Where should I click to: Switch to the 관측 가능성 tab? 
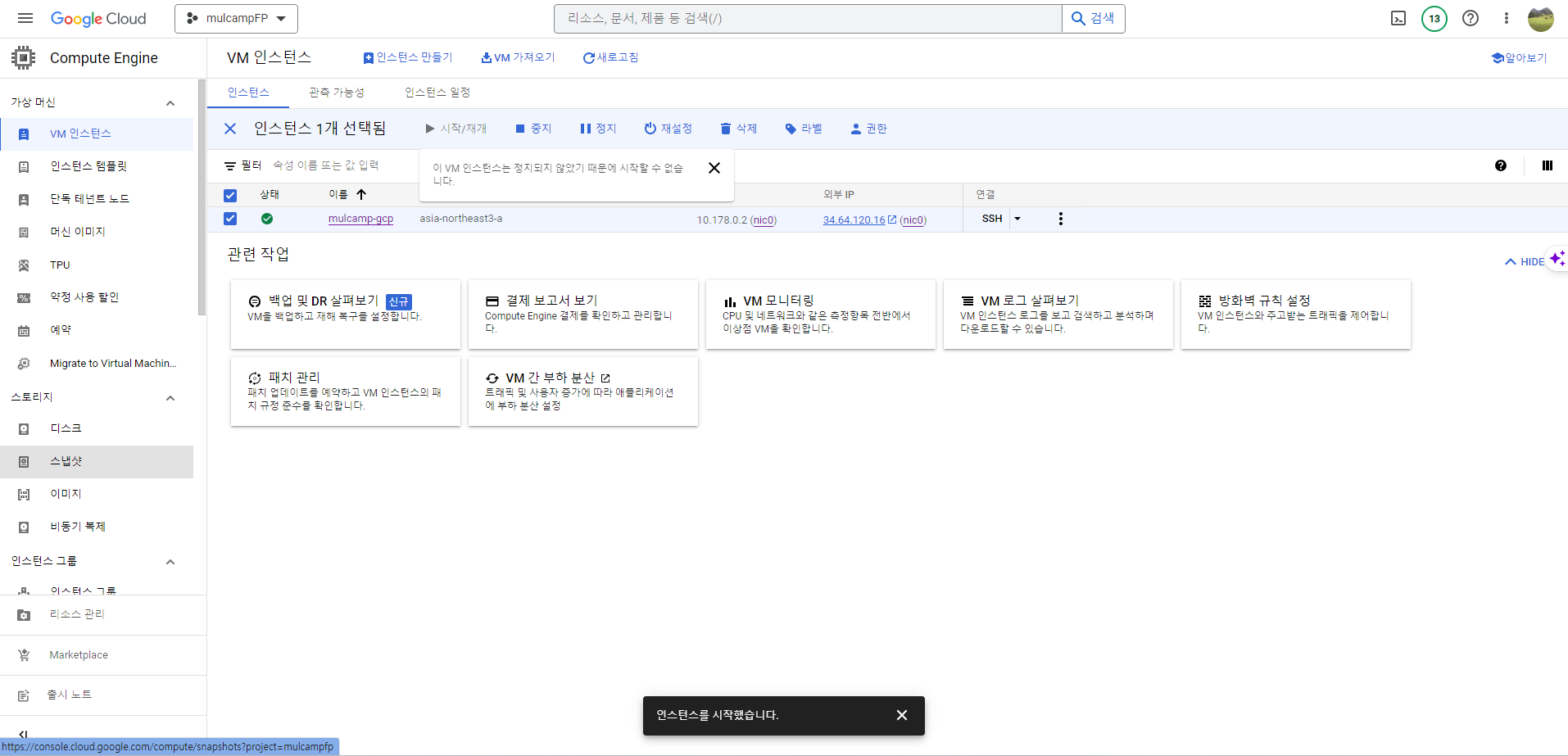[x=337, y=93]
